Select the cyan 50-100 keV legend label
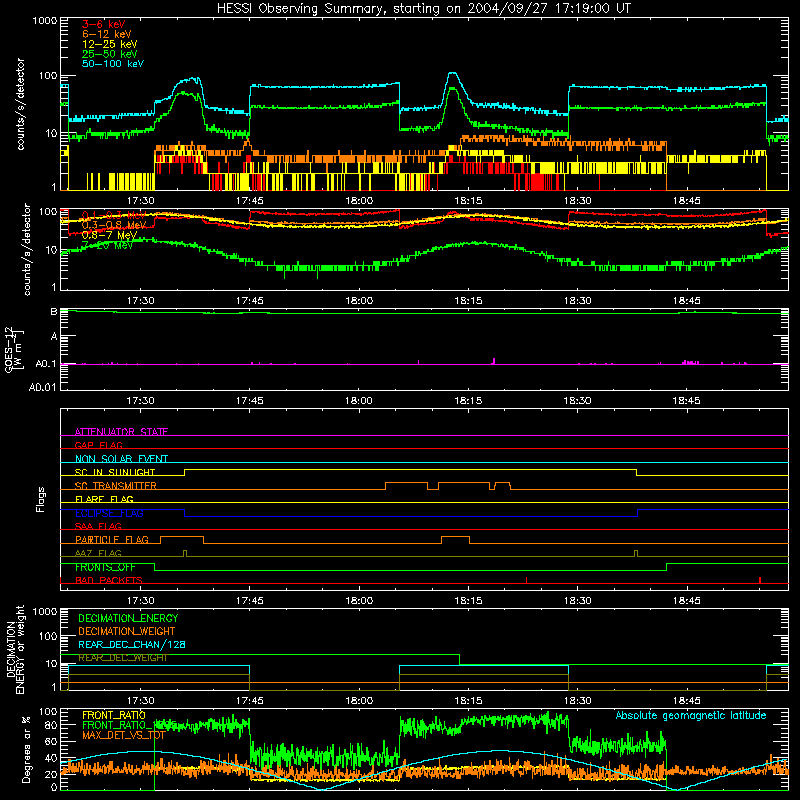 point(113,64)
